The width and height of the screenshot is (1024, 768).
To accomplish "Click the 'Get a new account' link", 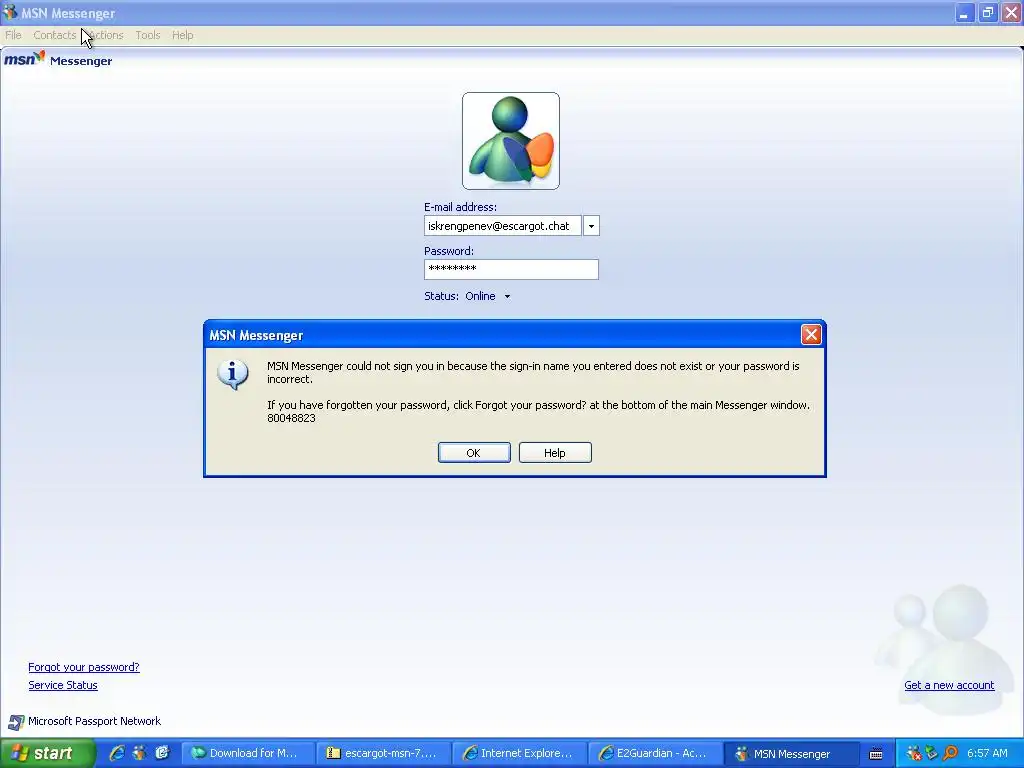I will [949, 685].
